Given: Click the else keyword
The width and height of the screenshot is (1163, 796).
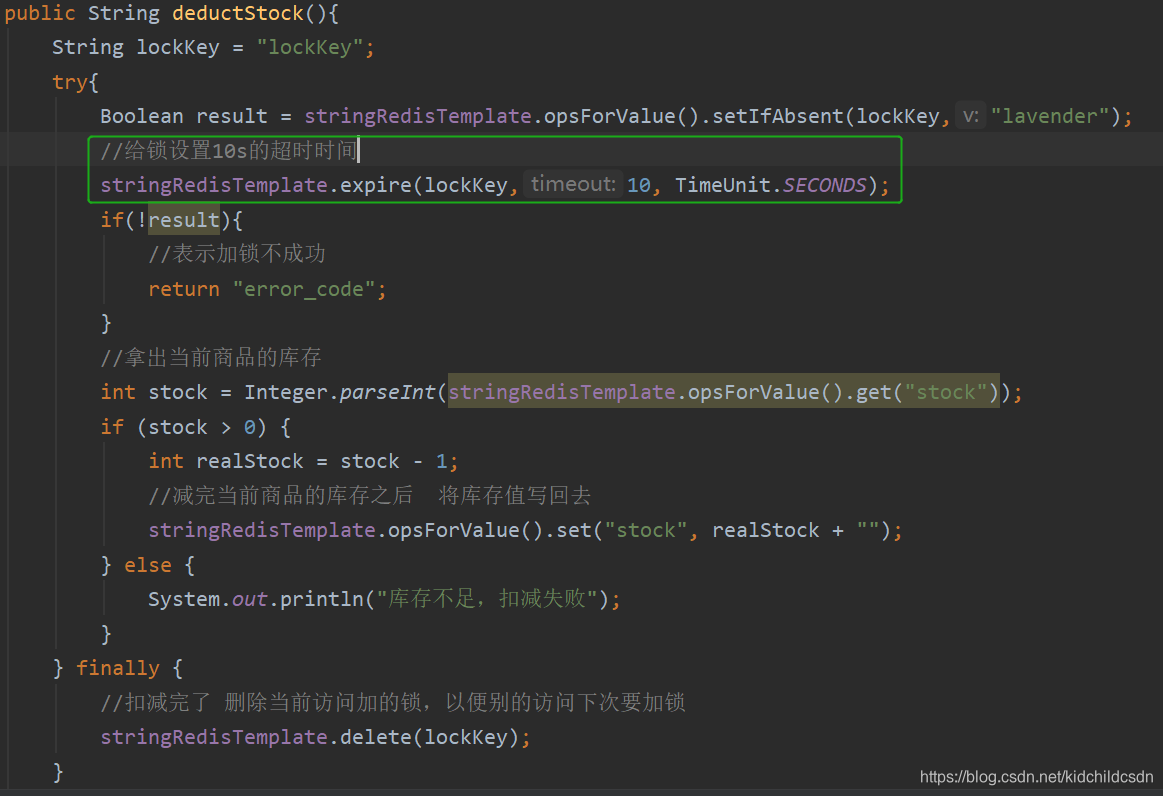Looking at the screenshot, I should point(148,565).
